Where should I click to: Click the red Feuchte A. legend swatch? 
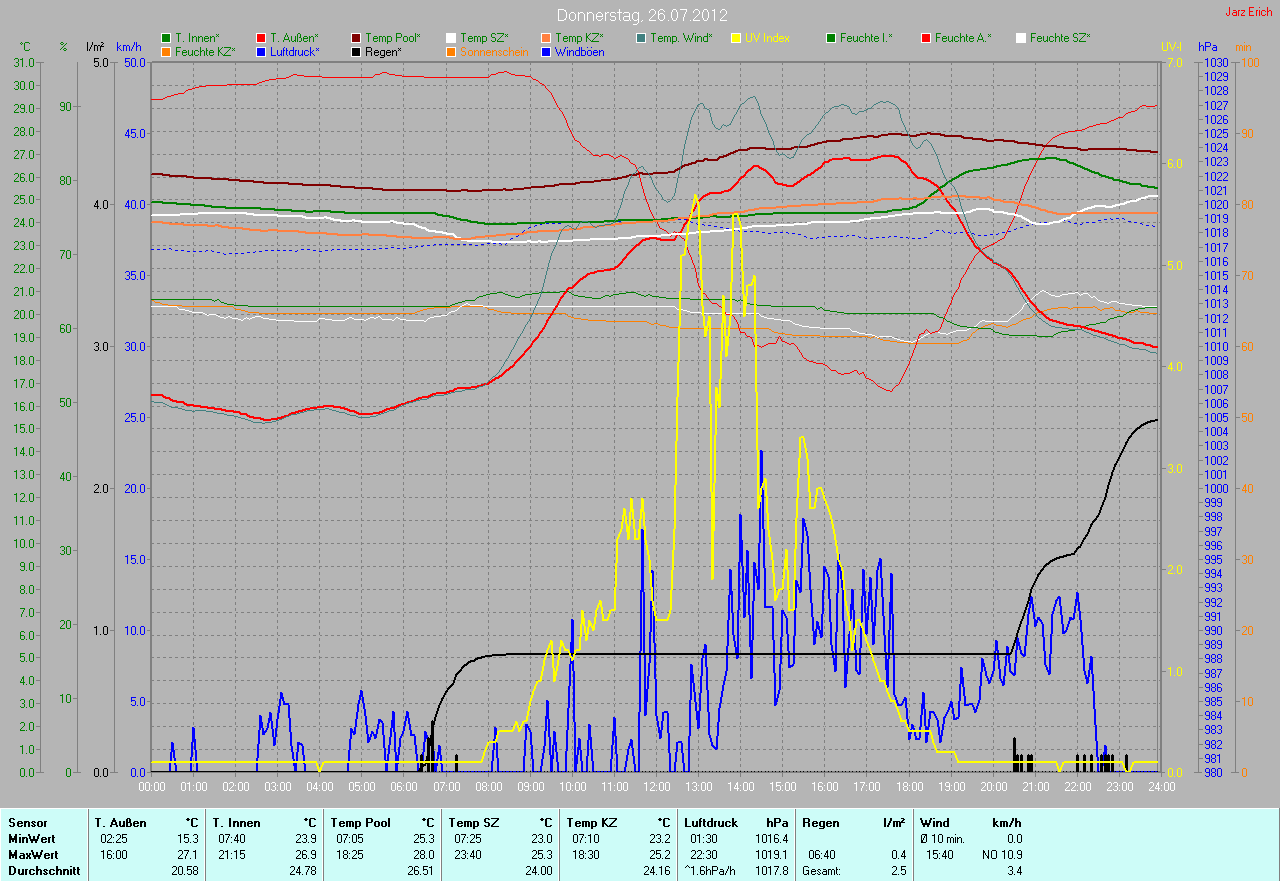(926, 38)
